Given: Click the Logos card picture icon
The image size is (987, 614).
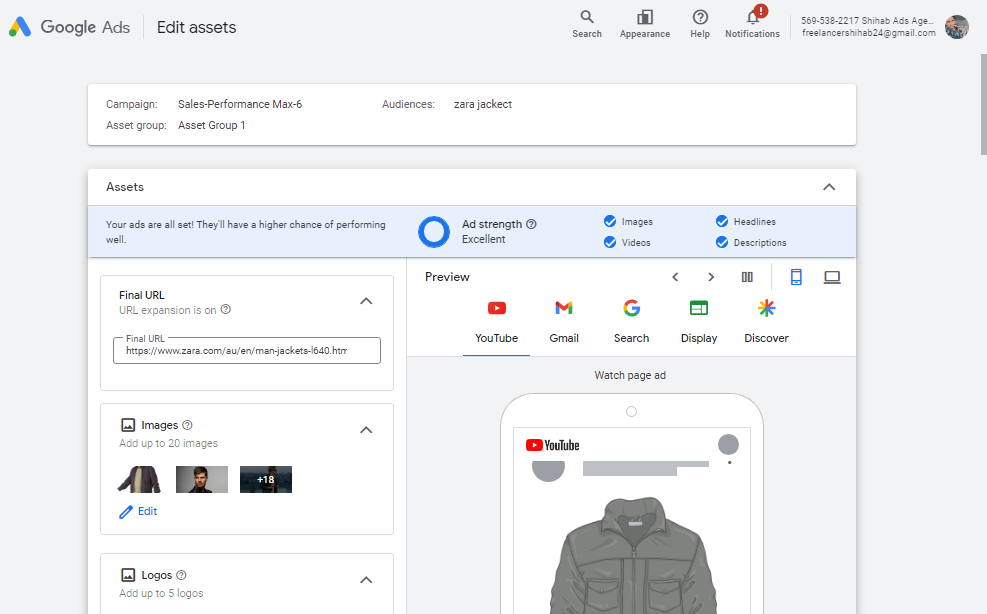Looking at the screenshot, I should click(x=128, y=575).
